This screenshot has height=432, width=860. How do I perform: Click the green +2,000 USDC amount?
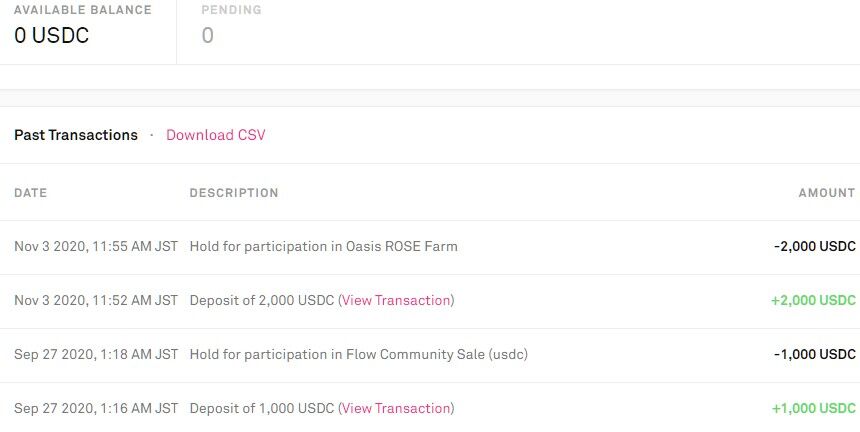(x=813, y=300)
